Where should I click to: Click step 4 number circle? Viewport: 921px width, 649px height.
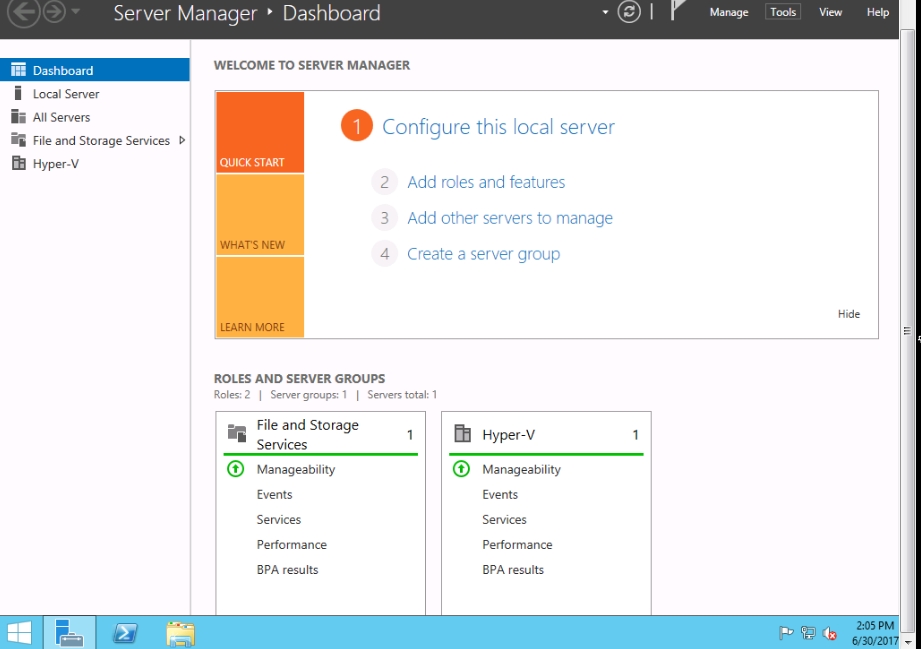(x=384, y=254)
